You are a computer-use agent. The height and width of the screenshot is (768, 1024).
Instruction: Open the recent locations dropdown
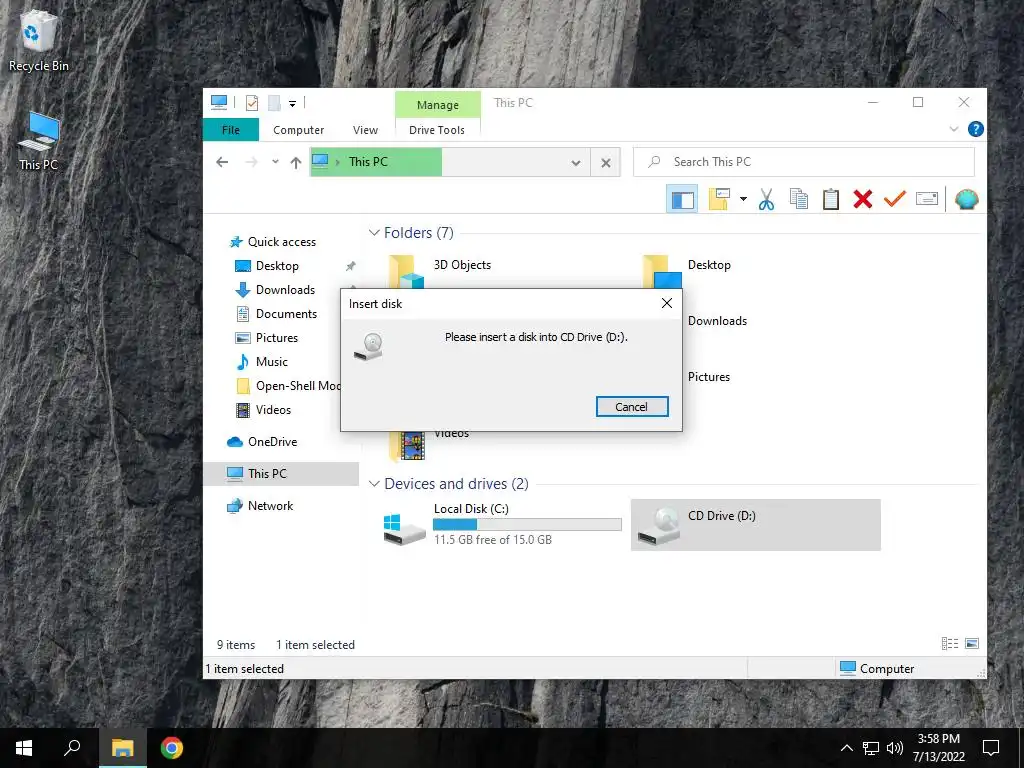[275, 162]
